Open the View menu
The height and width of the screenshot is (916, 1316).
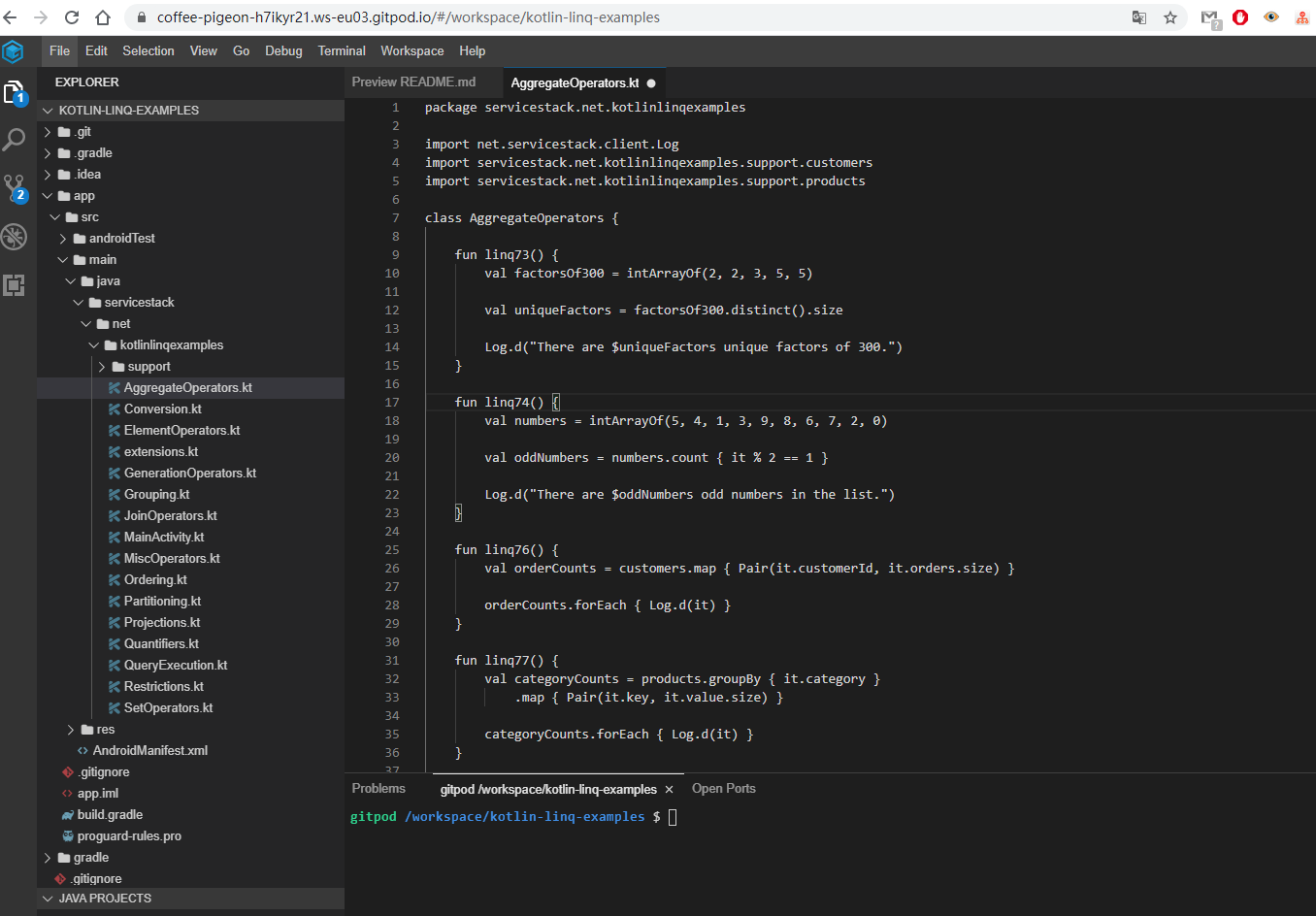204,51
